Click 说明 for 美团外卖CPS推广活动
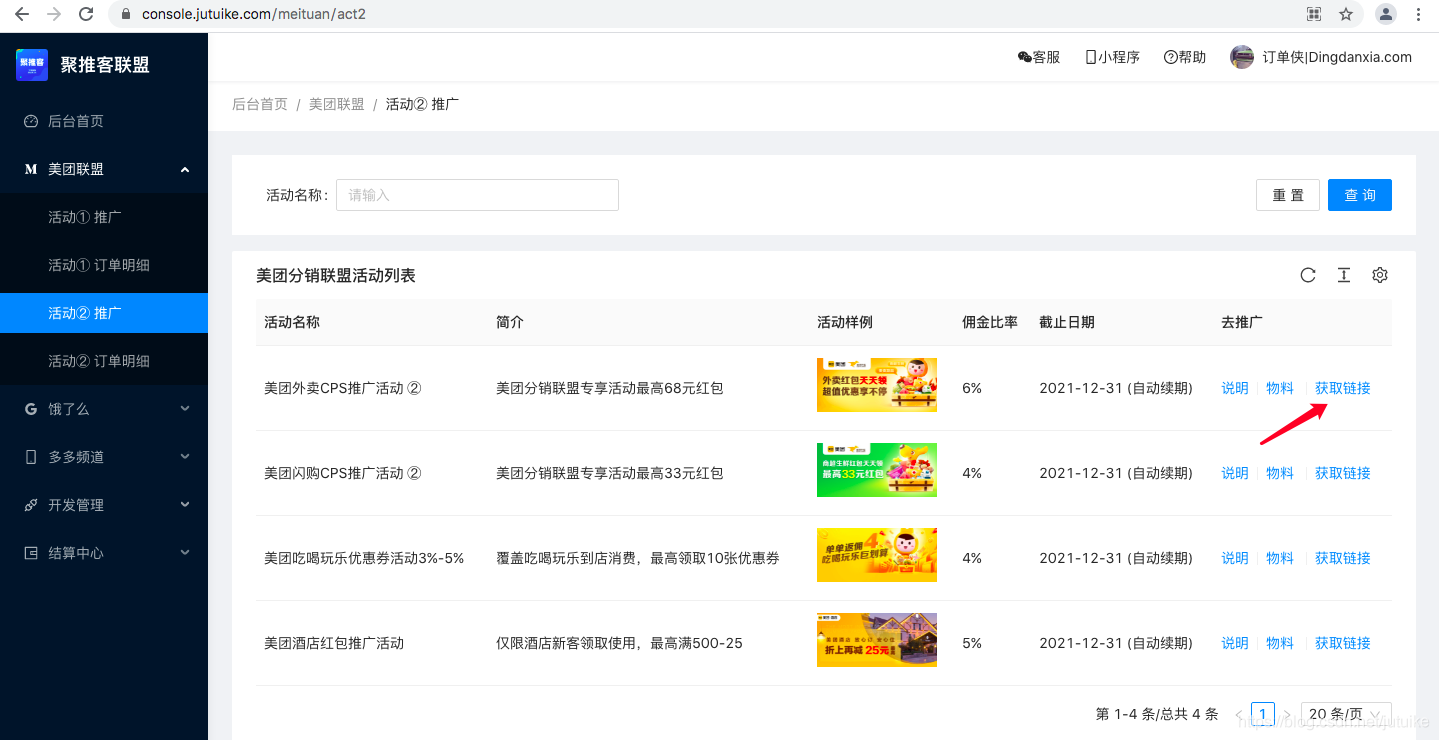Image resolution: width=1439 pixels, height=740 pixels. (1235, 388)
